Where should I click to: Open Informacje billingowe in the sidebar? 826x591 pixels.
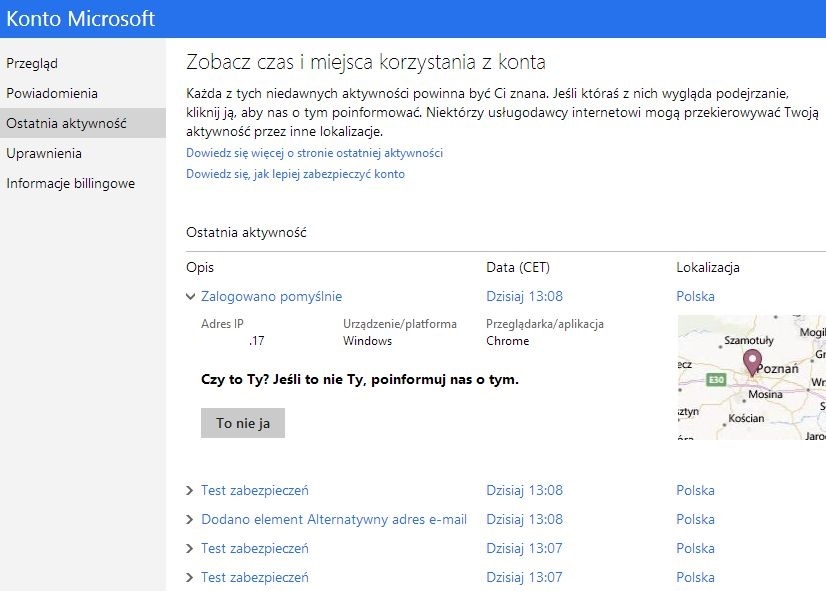[x=71, y=183]
